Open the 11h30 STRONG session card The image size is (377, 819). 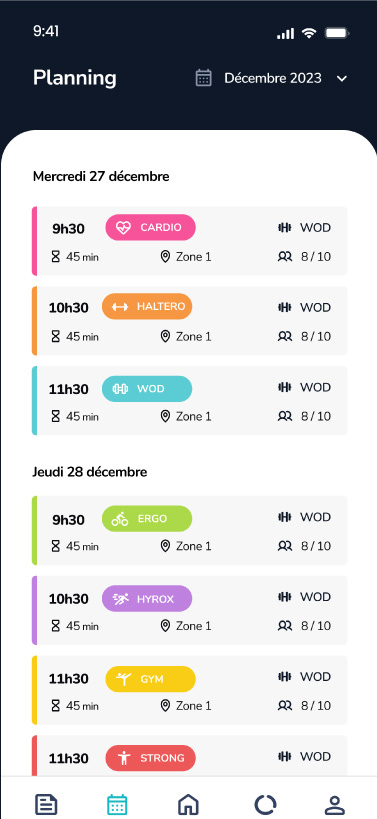click(190, 756)
